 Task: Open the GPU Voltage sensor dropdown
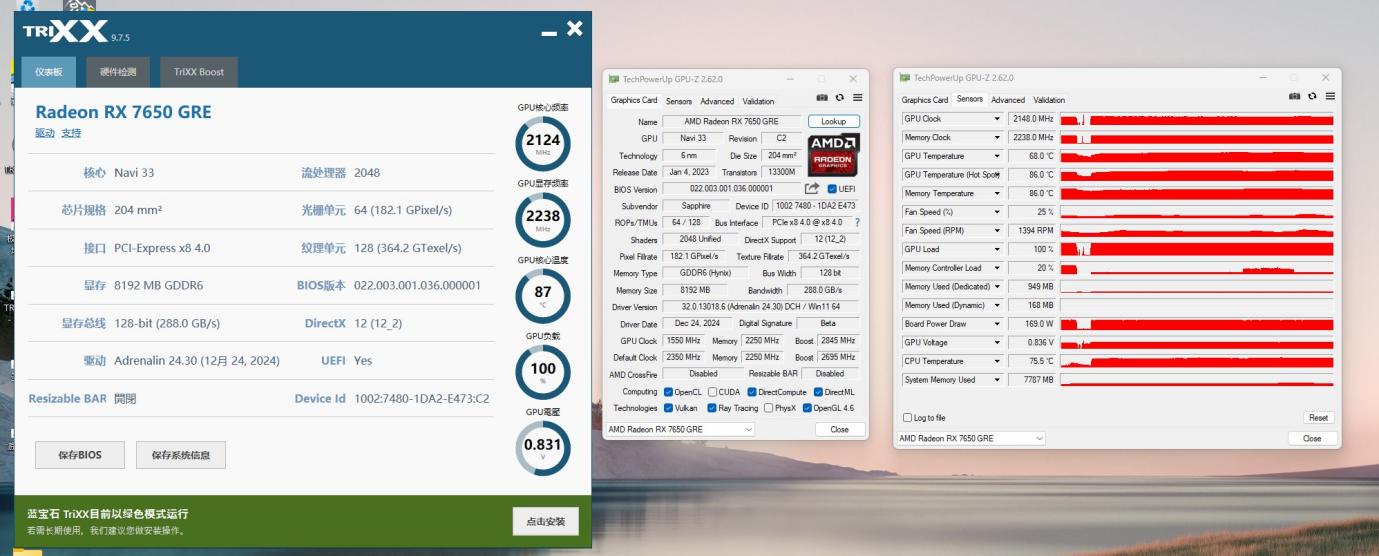tap(997, 343)
